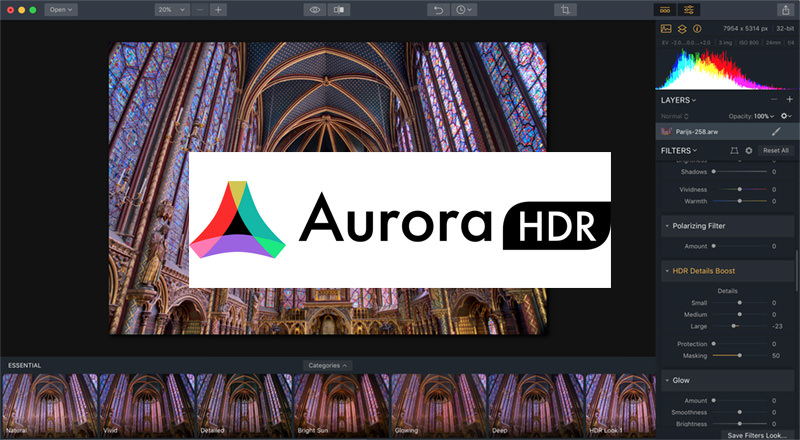Click the filters gear settings icon

click(748, 151)
